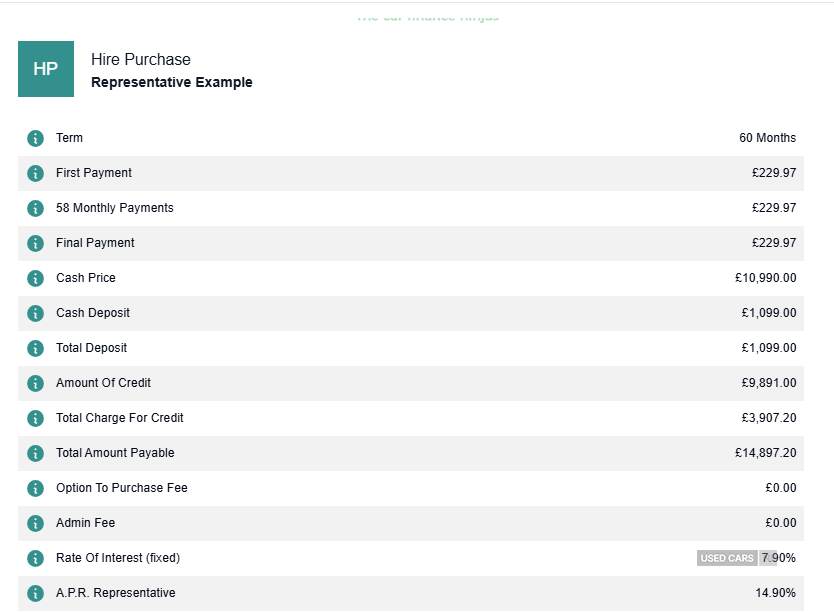Image resolution: width=834 pixels, height=613 pixels.
Task: Click the Final Payment info icon
Action: 35,243
